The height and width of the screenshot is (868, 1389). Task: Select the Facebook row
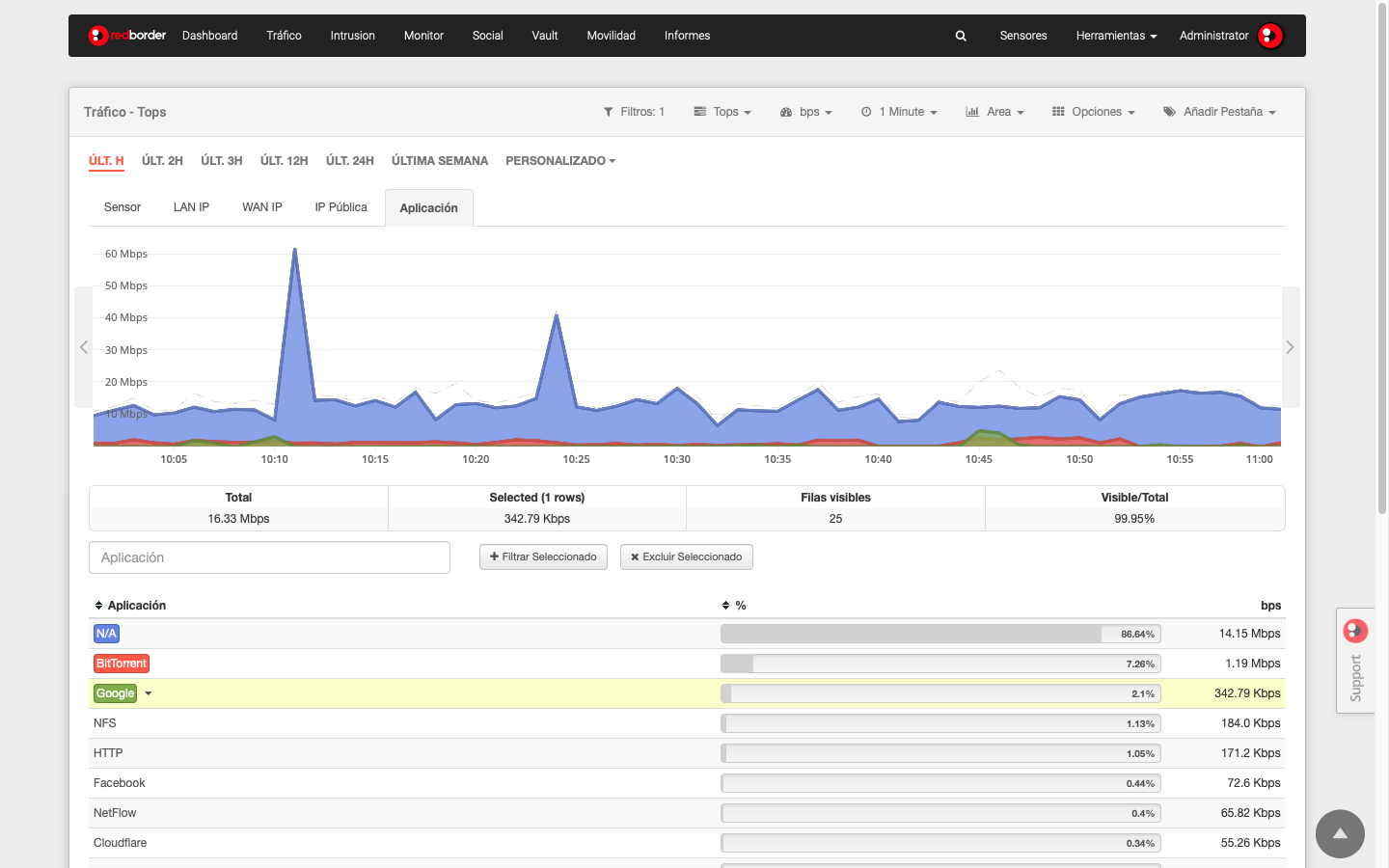(x=687, y=783)
